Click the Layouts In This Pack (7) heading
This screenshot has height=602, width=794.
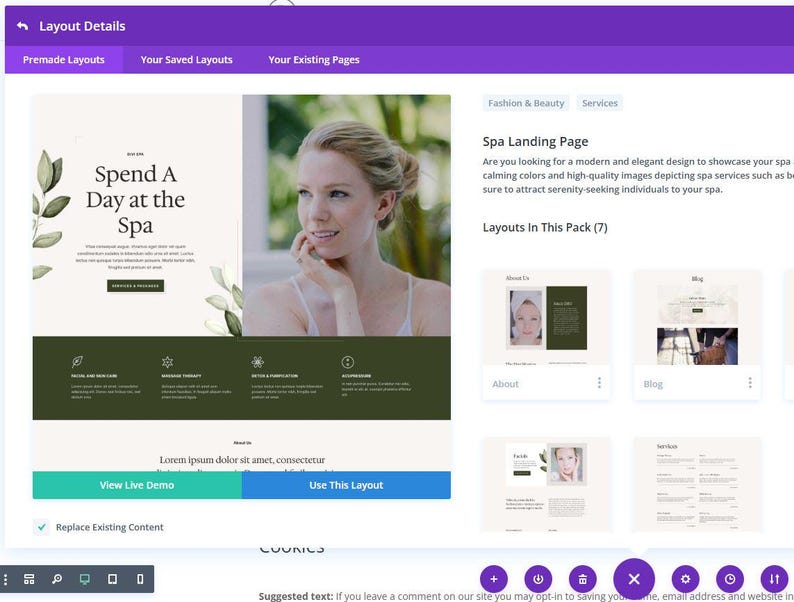tap(545, 228)
